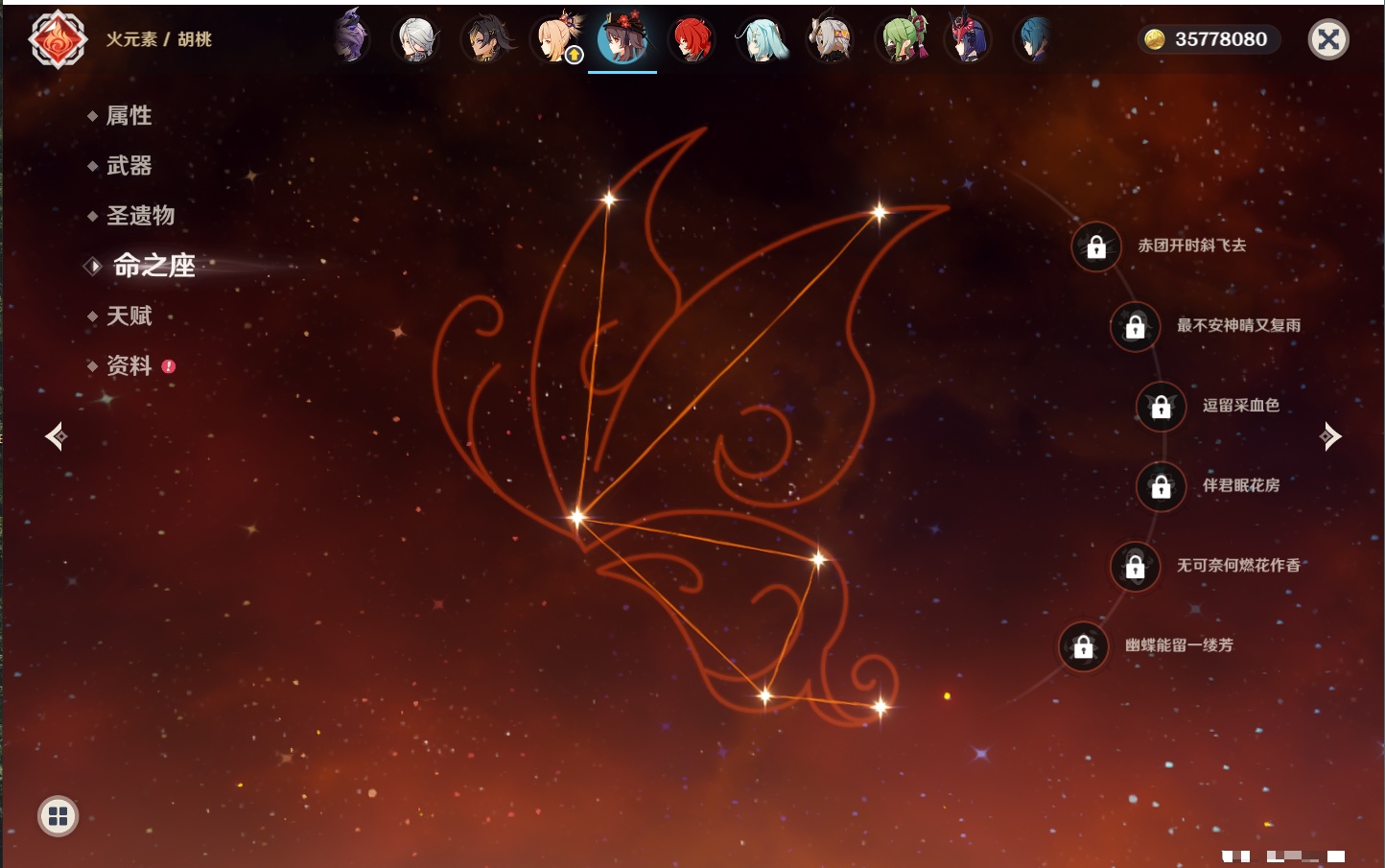Switch to the red-haired character avatar
Viewport: 1385px width, 868px height.
692,39
